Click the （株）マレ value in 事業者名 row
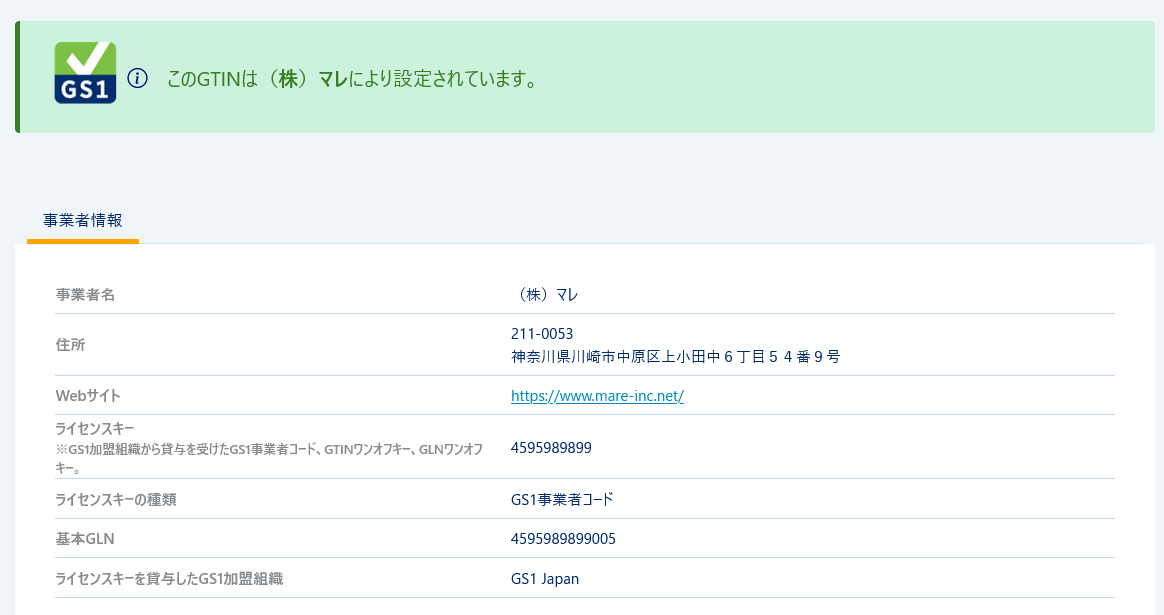The image size is (1164, 615). (545, 295)
